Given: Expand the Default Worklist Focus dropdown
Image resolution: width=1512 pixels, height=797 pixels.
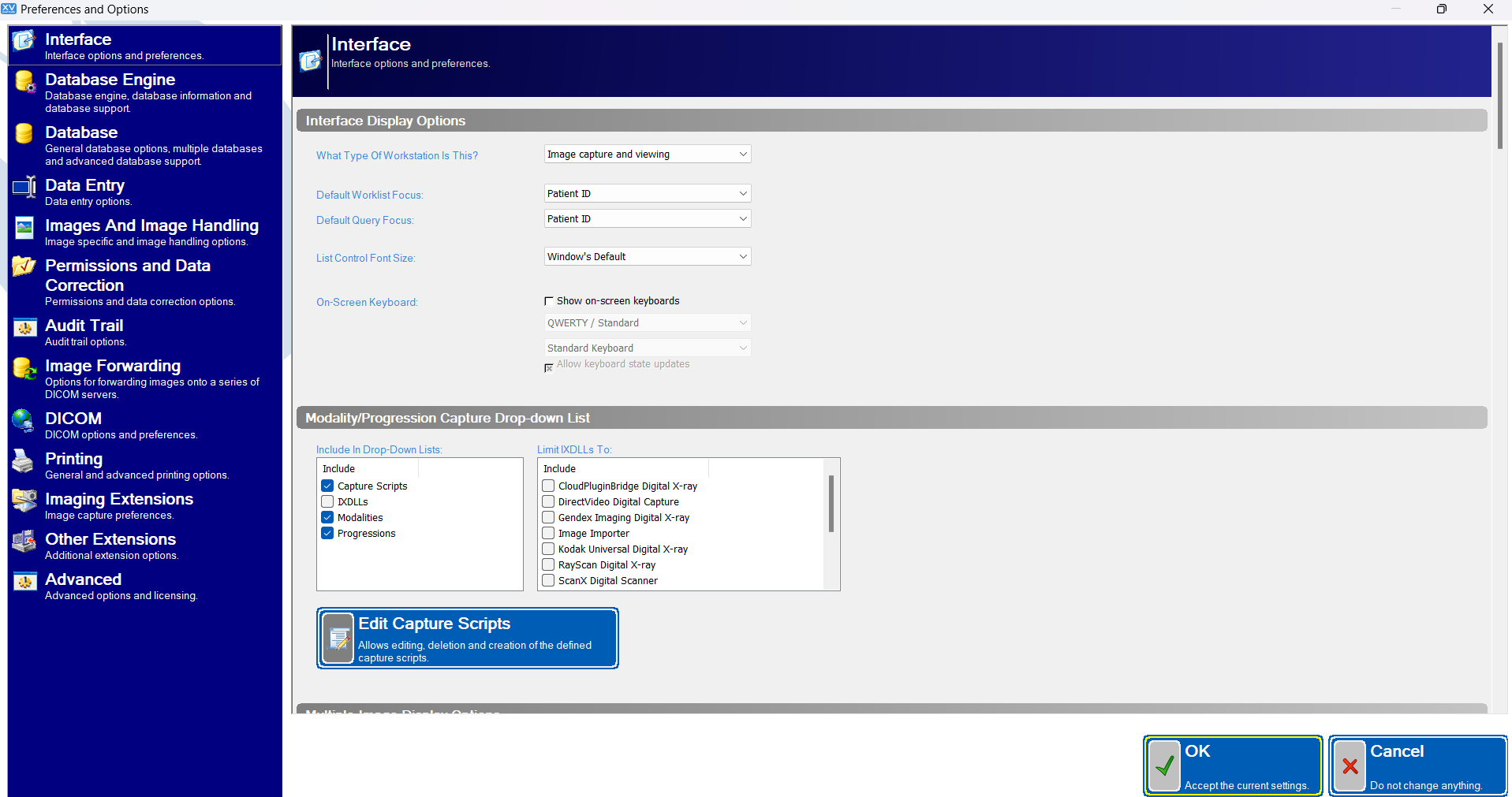Looking at the screenshot, I should [648, 194].
